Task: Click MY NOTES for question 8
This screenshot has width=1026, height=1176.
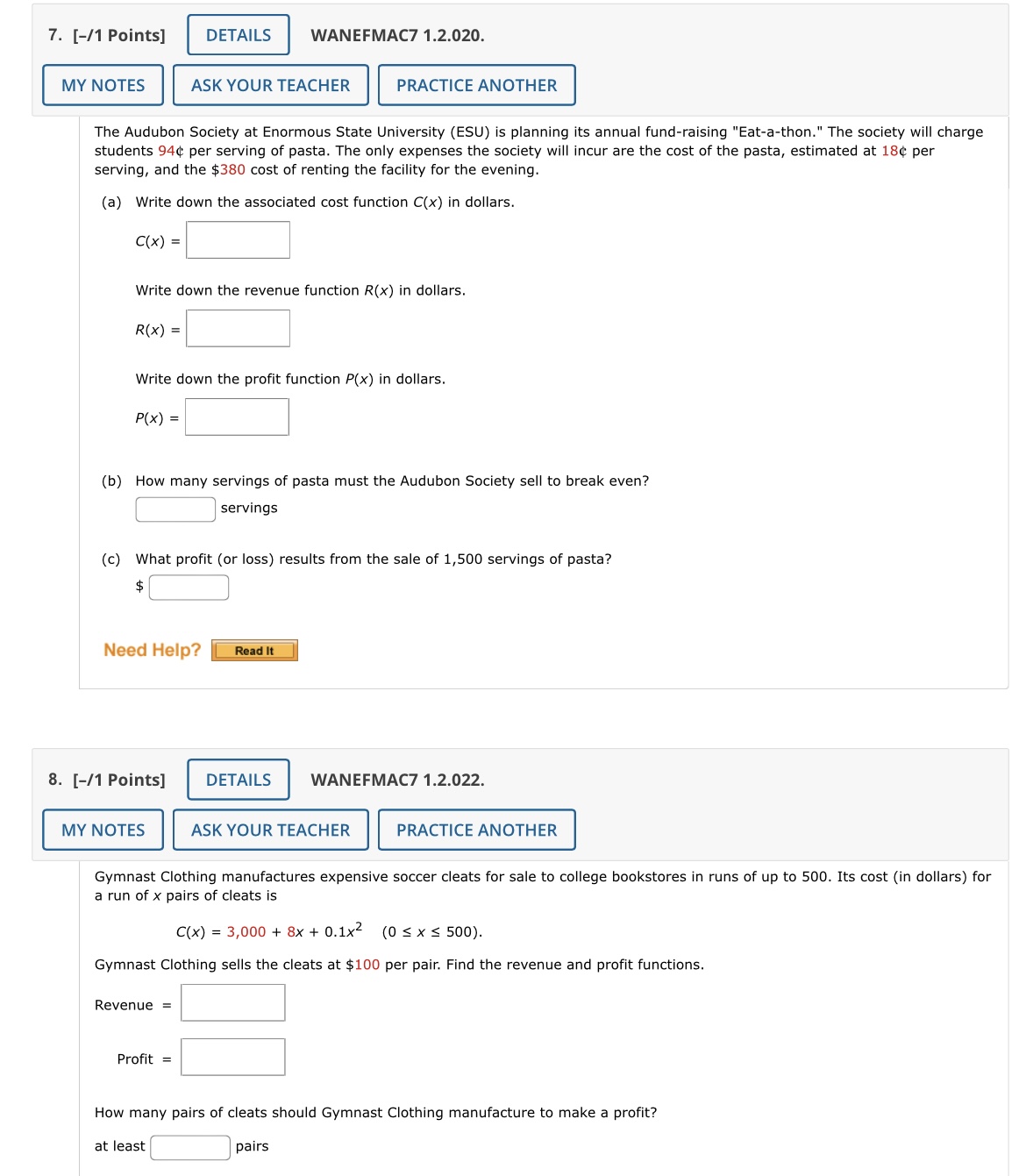Action: [102, 830]
